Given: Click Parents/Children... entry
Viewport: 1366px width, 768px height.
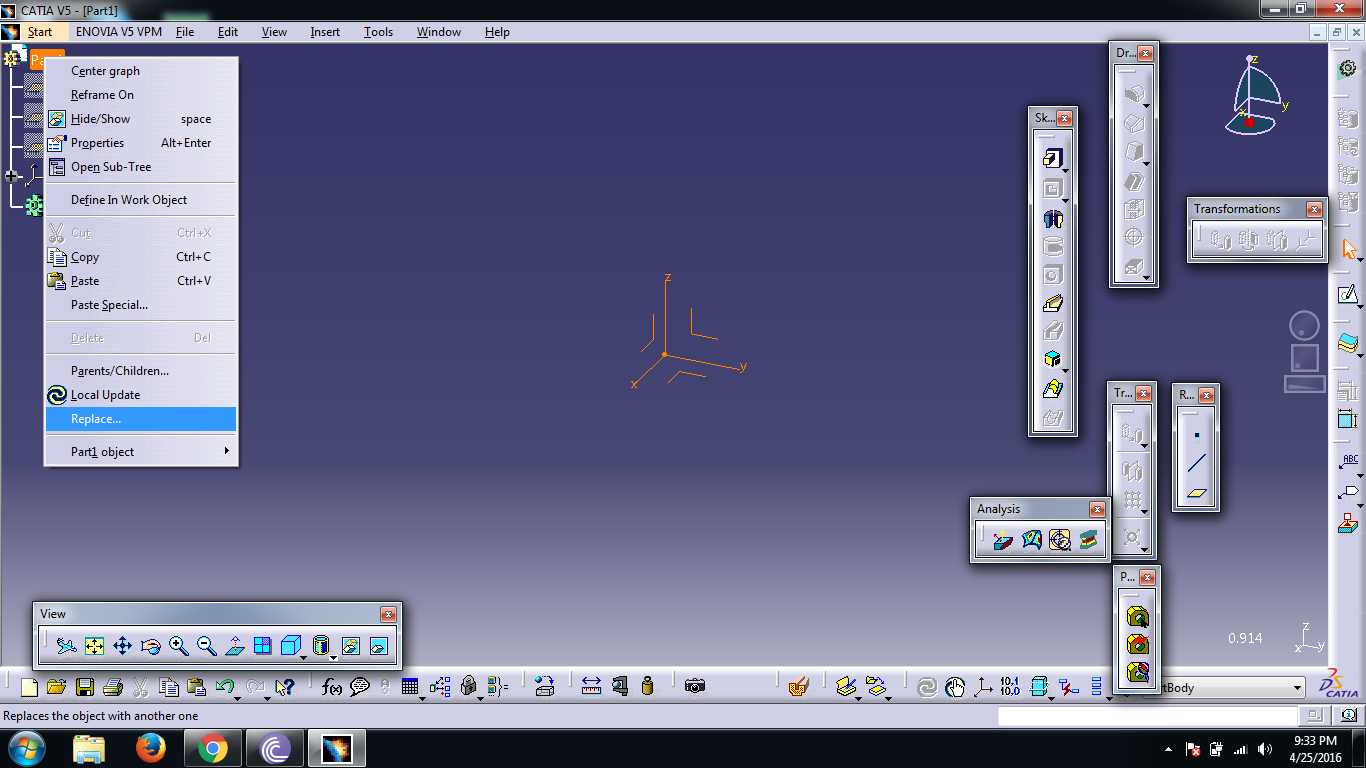Looking at the screenshot, I should [x=140, y=371].
